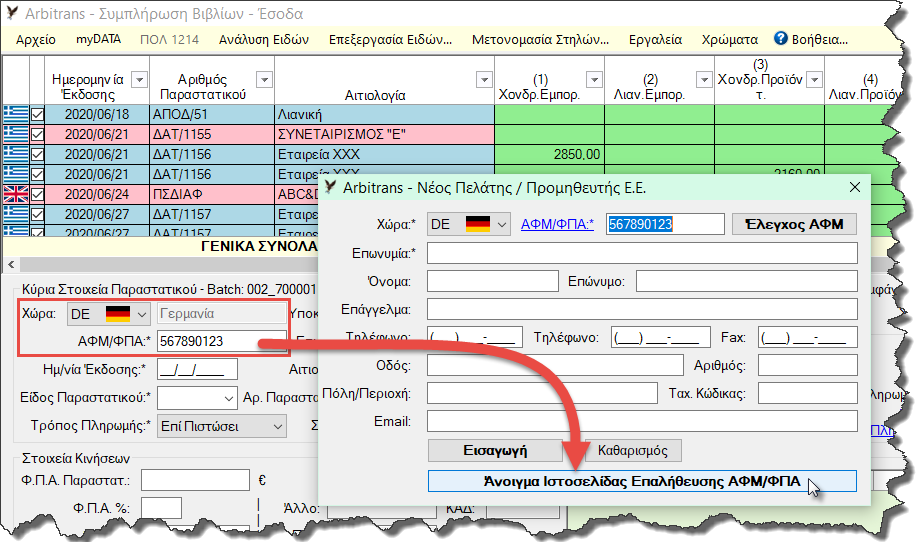
Task: Click the 2020/06/18 date cell
Action: pyautogui.click(x=97, y=114)
